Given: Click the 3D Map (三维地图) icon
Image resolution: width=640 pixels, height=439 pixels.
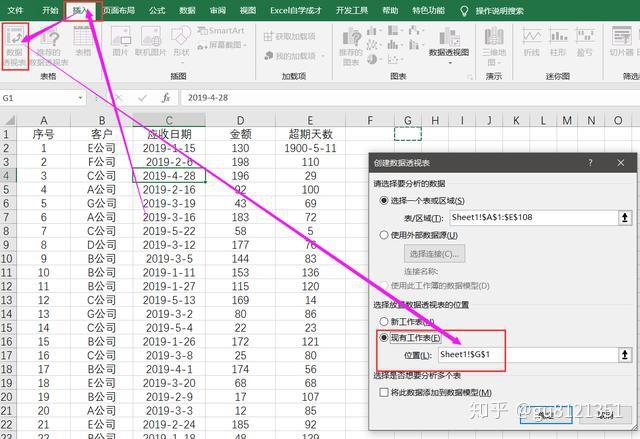Looking at the screenshot, I should (x=494, y=46).
